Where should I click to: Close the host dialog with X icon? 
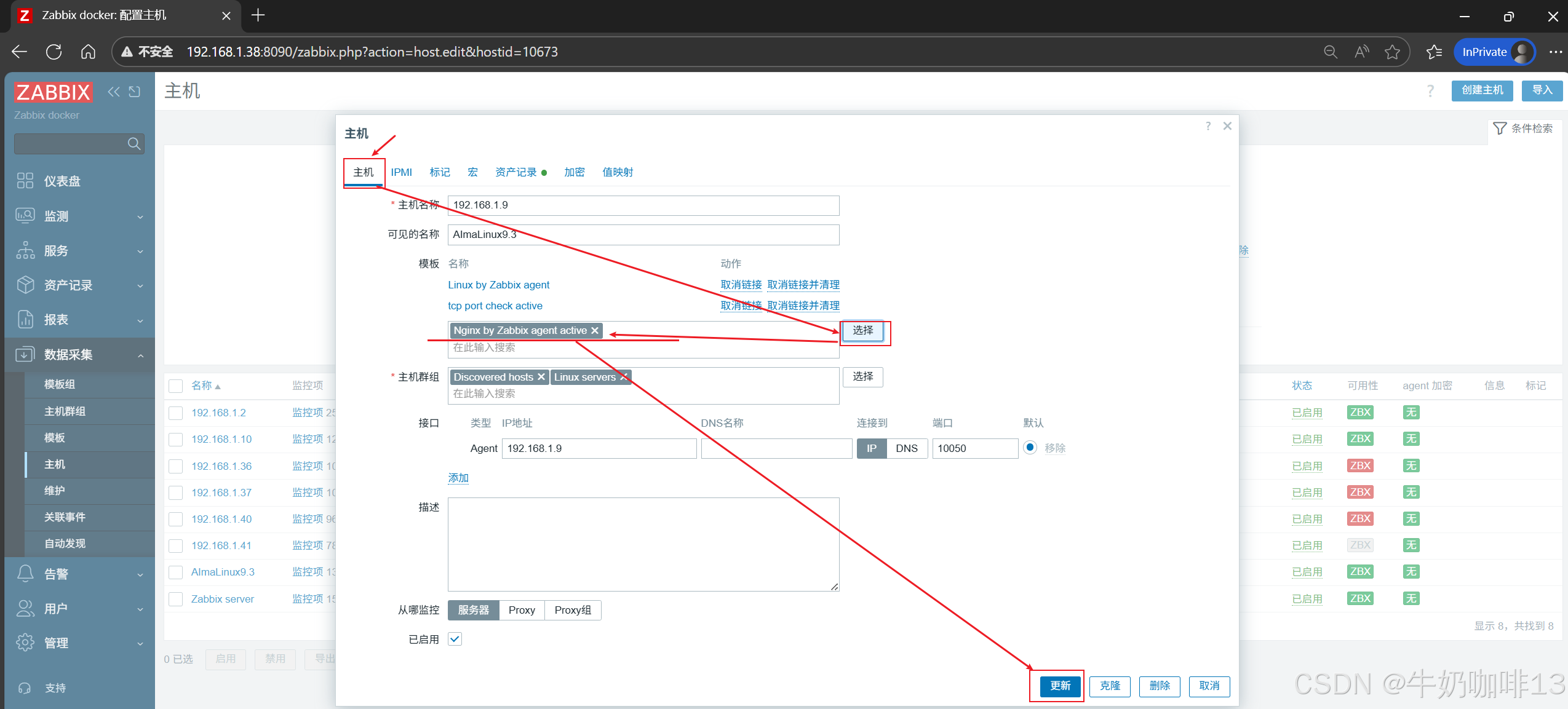[1227, 126]
